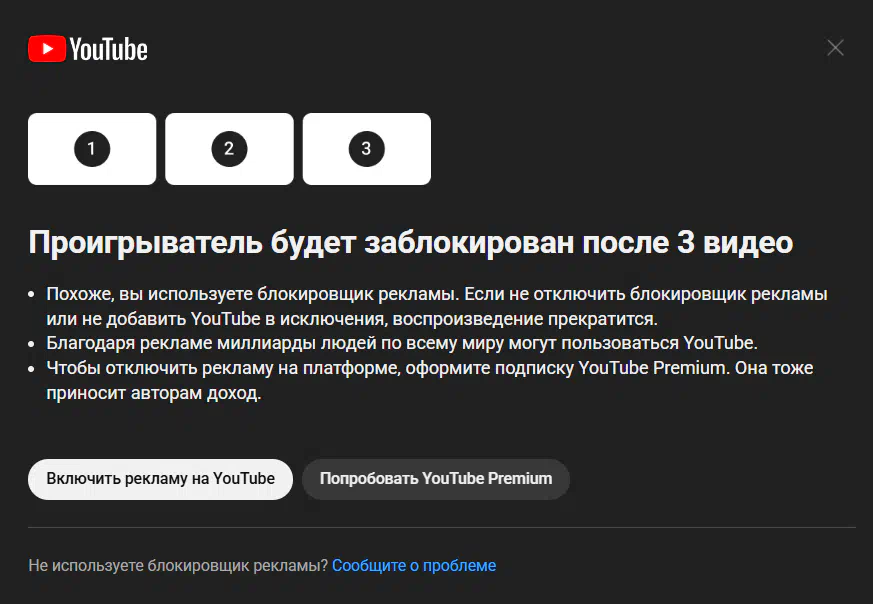Click the text 'Не используете блокировщик рекламы?'
This screenshot has height=604, width=873.
click(x=178, y=566)
